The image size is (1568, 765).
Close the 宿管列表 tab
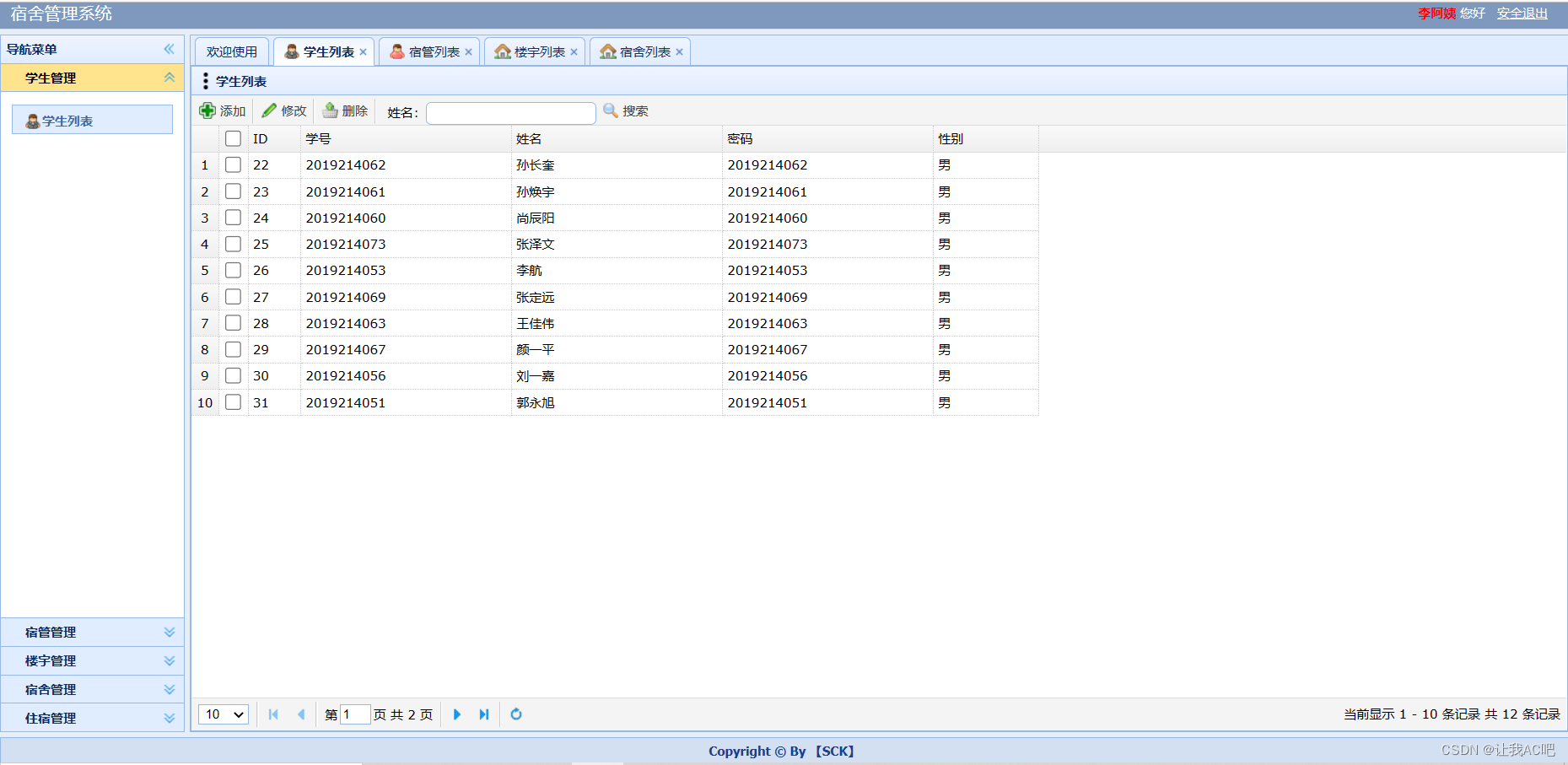pyautogui.click(x=469, y=52)
